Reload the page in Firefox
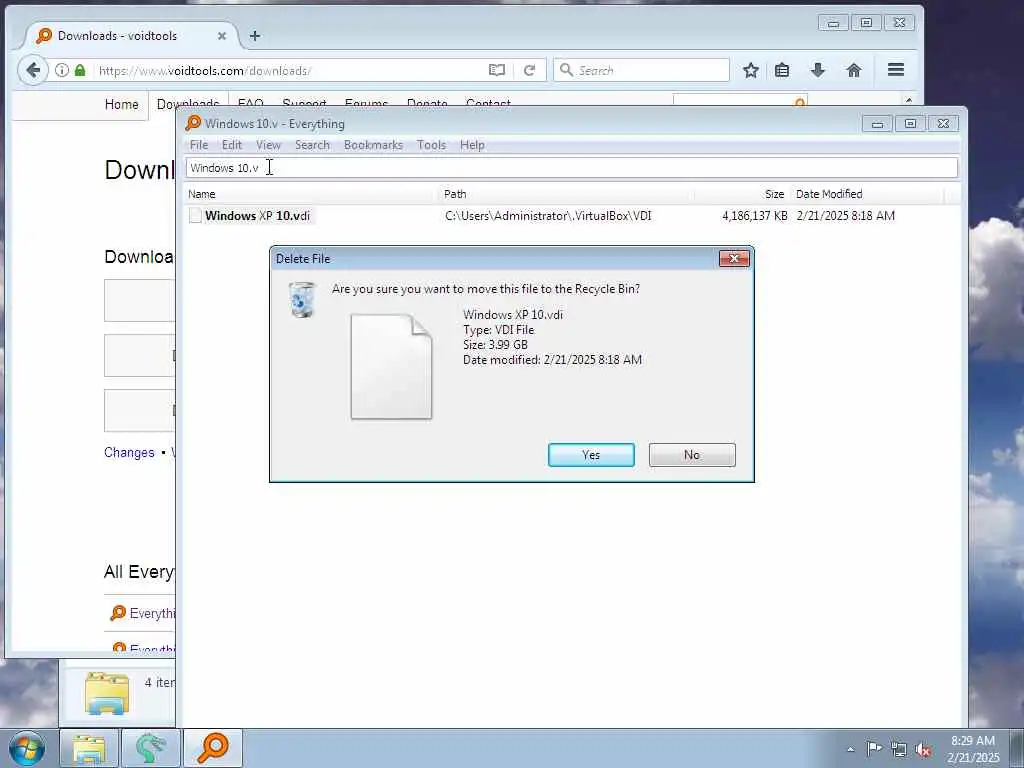Viewport: 1024px width, 768px height. pos(530,70)
